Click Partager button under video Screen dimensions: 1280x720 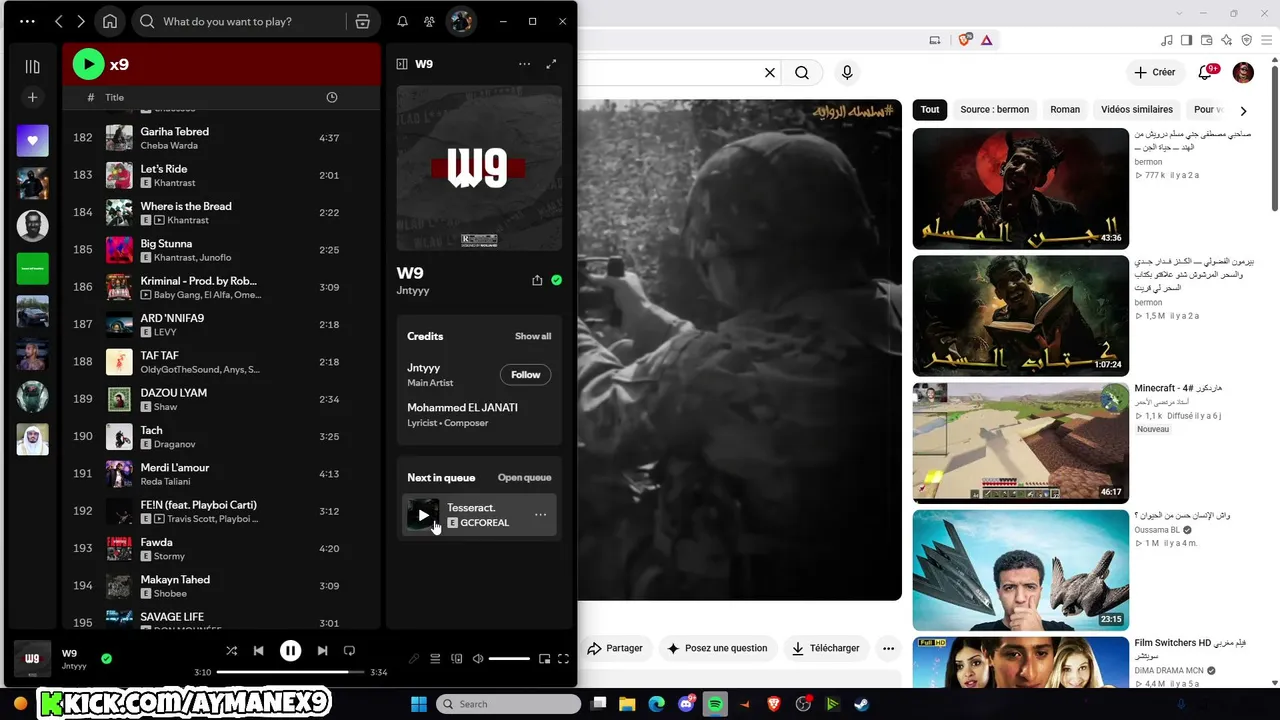tap(615, 648)
